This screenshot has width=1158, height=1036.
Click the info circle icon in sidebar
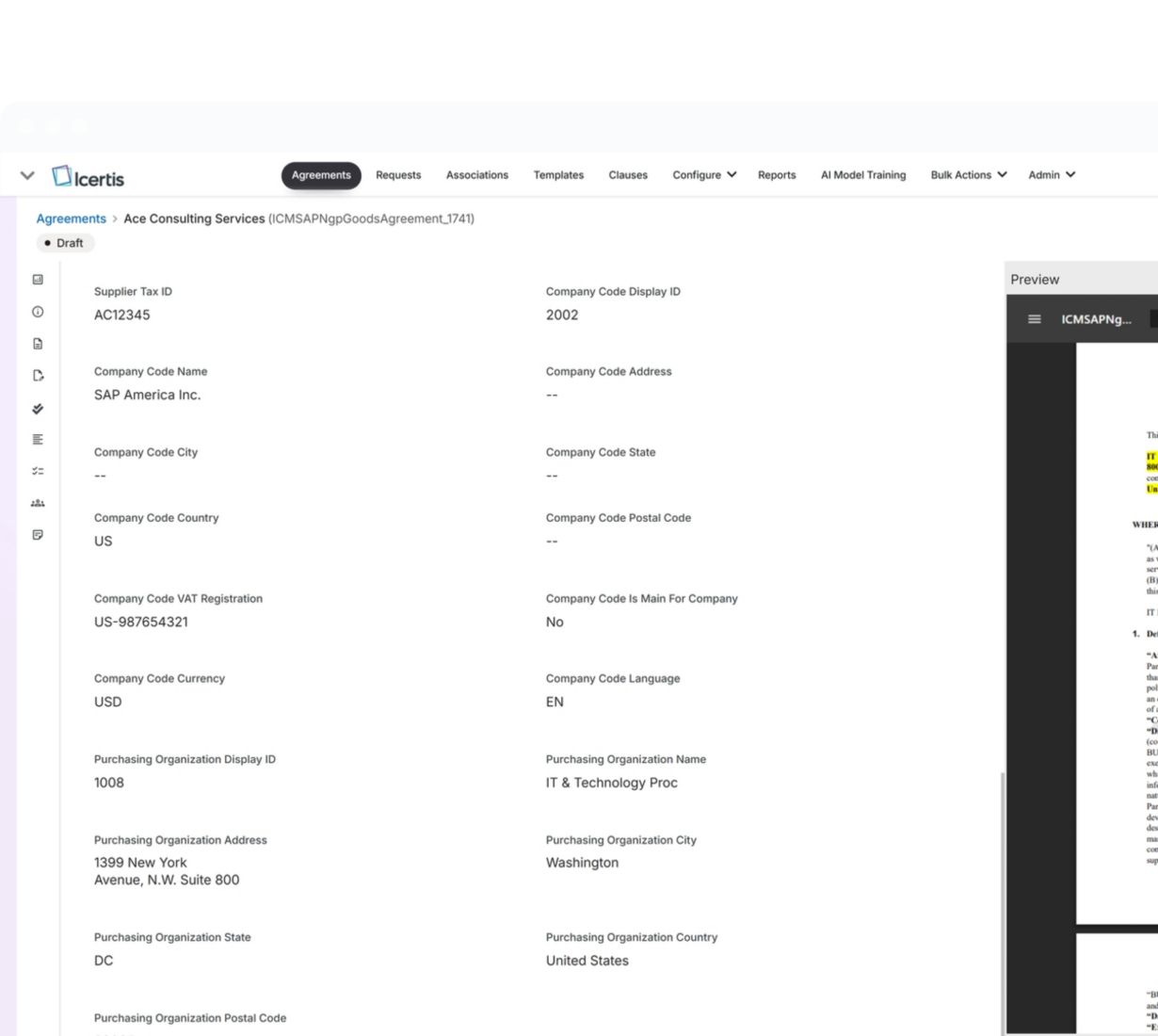[38, 312]
